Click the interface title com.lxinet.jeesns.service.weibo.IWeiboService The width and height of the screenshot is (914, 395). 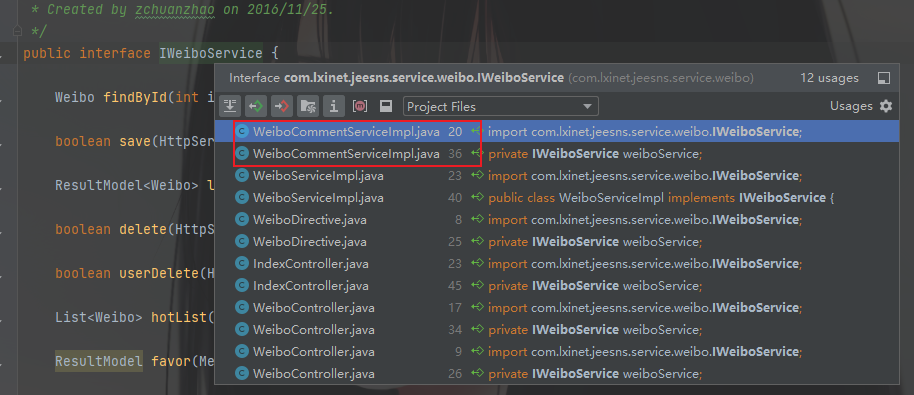424,78
